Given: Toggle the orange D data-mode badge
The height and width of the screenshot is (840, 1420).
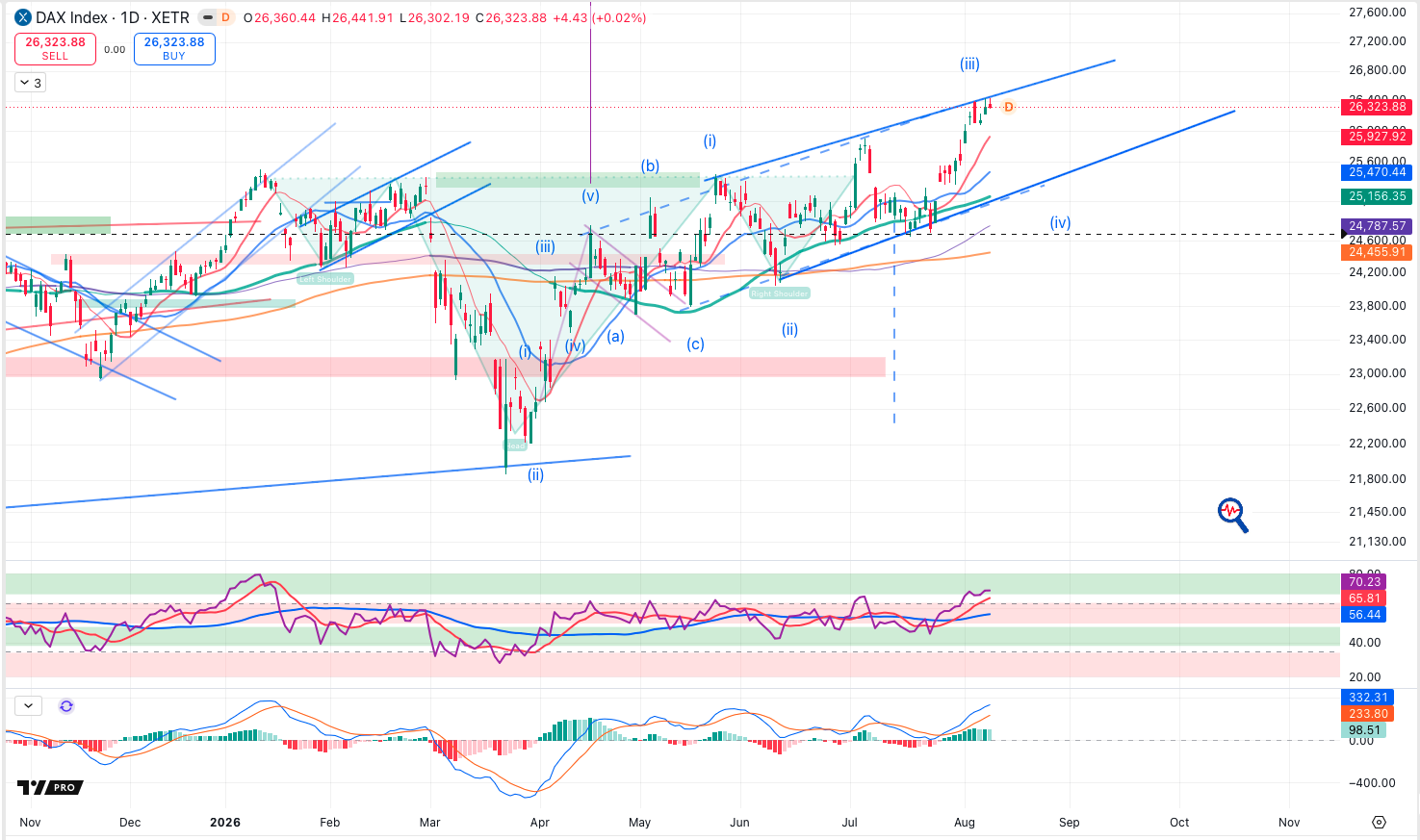Looking at the screenshot, I should point(225,17).
